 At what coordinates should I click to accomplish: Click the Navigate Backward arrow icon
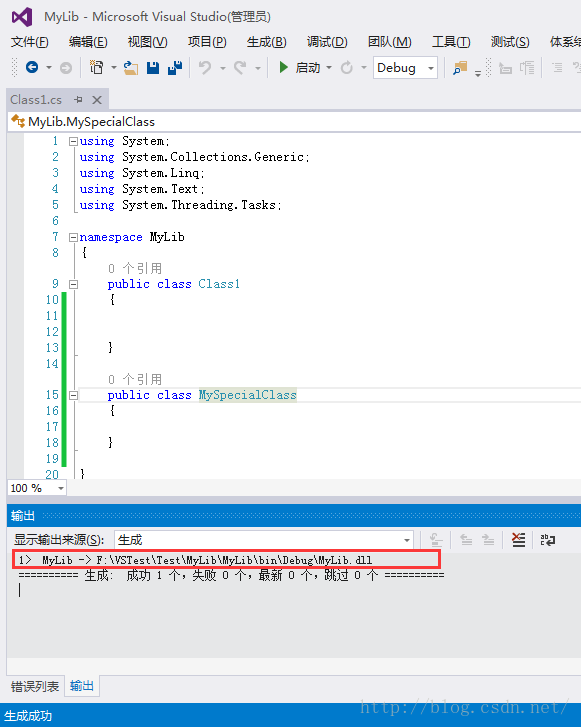pyautogui.click(x=32, y=68)
